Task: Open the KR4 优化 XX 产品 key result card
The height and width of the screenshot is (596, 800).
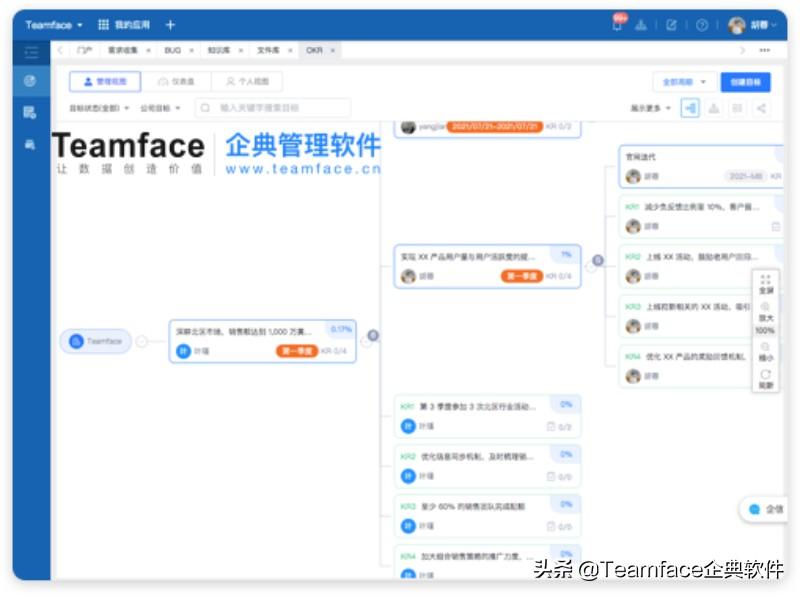Action: click(x=686, y=366)
